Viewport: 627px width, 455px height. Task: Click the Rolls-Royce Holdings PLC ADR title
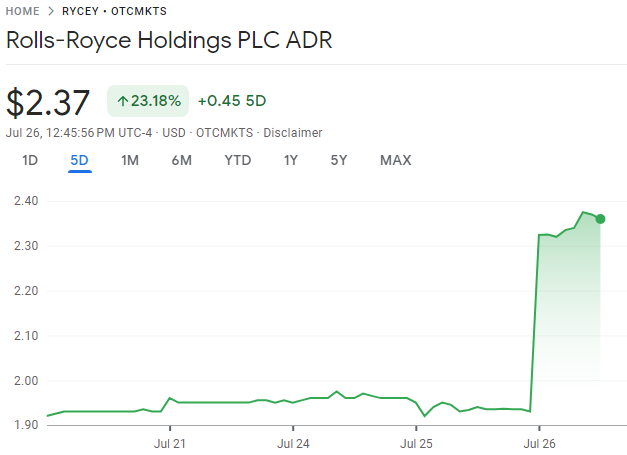pos(169,40)
